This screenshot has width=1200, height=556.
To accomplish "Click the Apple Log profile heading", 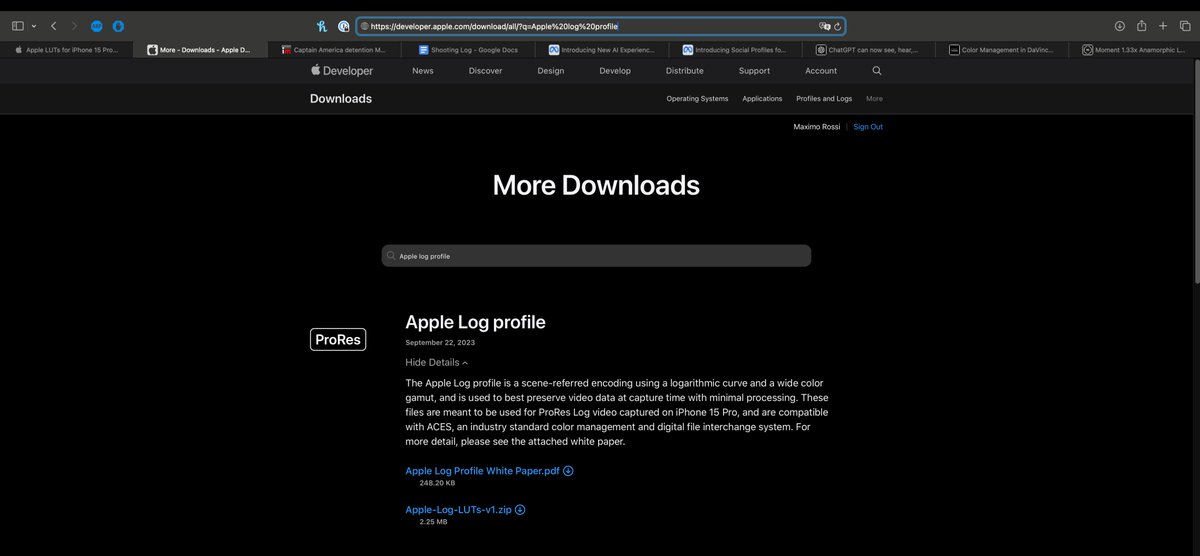I will [475, 322].
